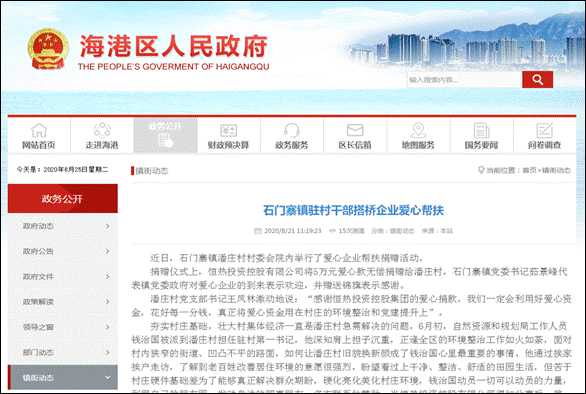Image resolution: width=586 pixels, height=394 pixels.
Task: Open the 网站首页 home icon
Action: point(39,130)
